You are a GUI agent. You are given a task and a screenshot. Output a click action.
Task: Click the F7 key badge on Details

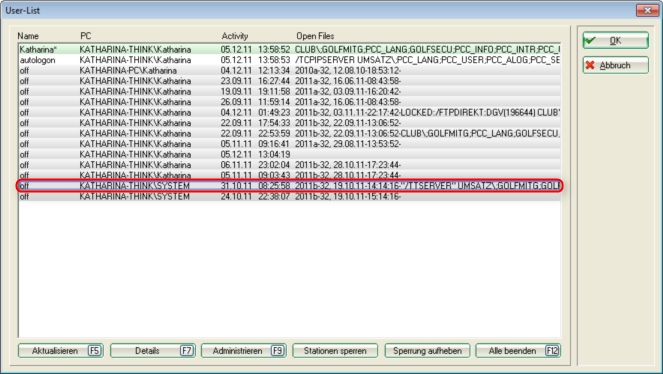186,351
